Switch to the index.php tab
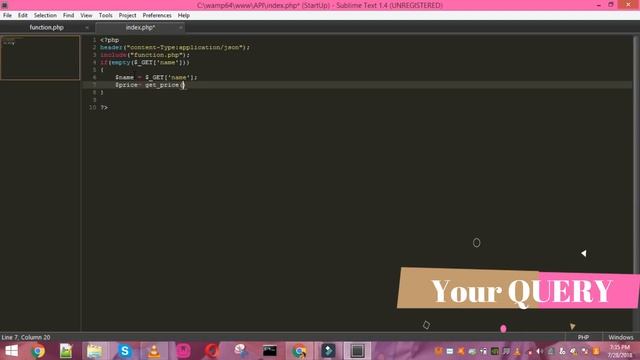The width and height of the screenshot is (640, 360). coord(140,27)
